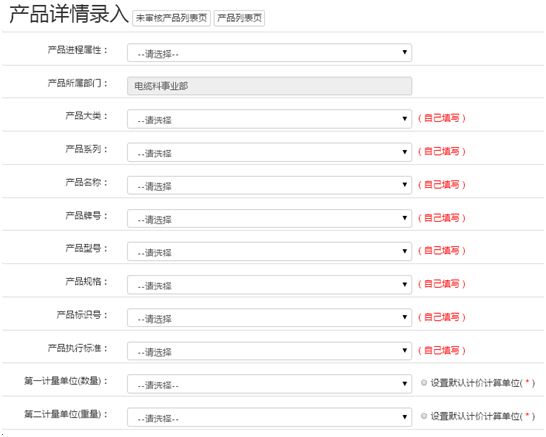546x437 pixels.
Task: Click 自己填写 link beside 产品规格
Action: point(442,284)
